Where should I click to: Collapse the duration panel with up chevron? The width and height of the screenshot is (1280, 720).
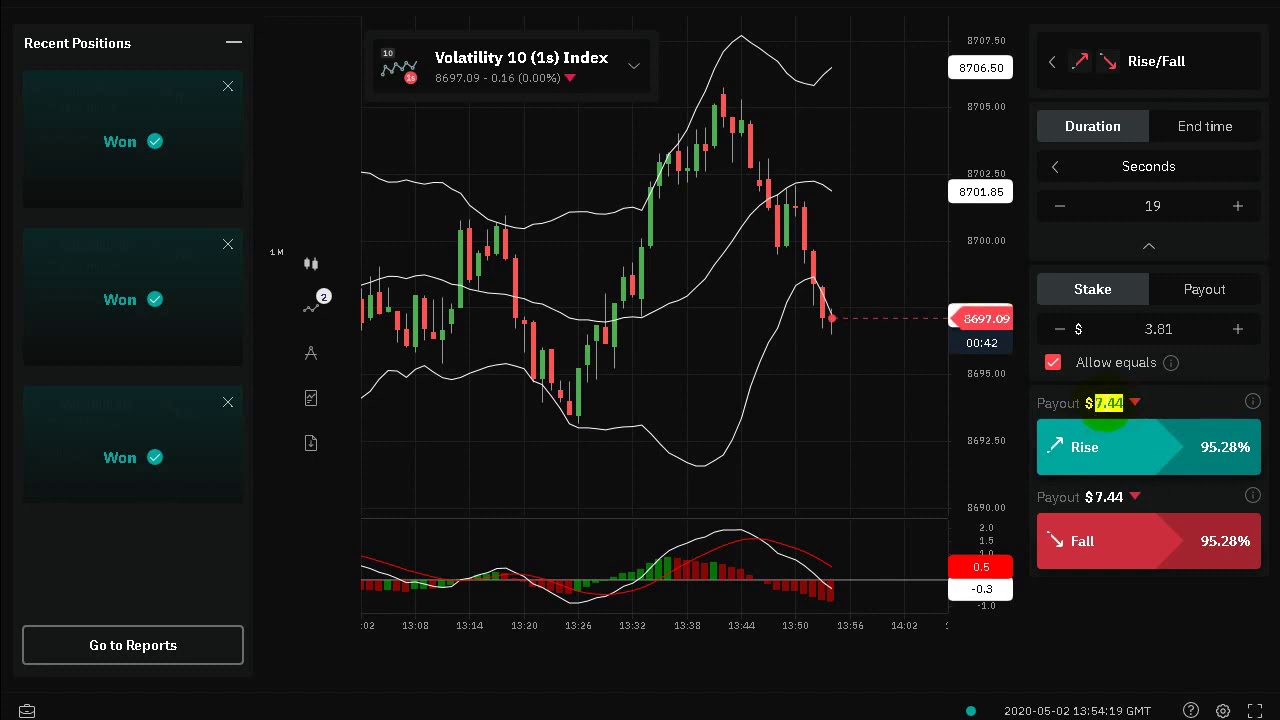tap(1149, 246)
